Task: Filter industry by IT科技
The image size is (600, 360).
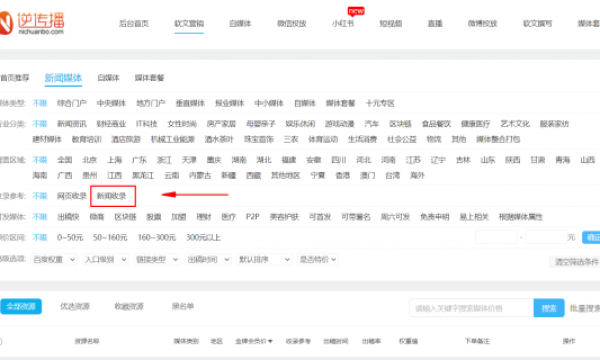Action: tap(147, 124)
